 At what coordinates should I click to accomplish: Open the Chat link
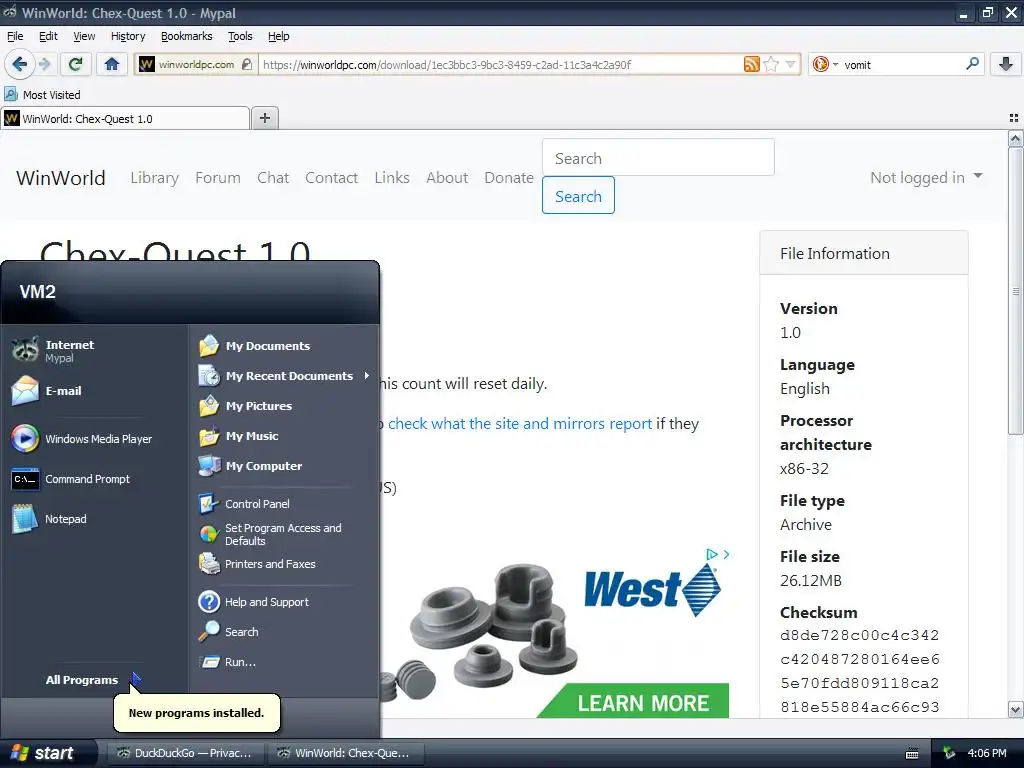pos(273,178)
